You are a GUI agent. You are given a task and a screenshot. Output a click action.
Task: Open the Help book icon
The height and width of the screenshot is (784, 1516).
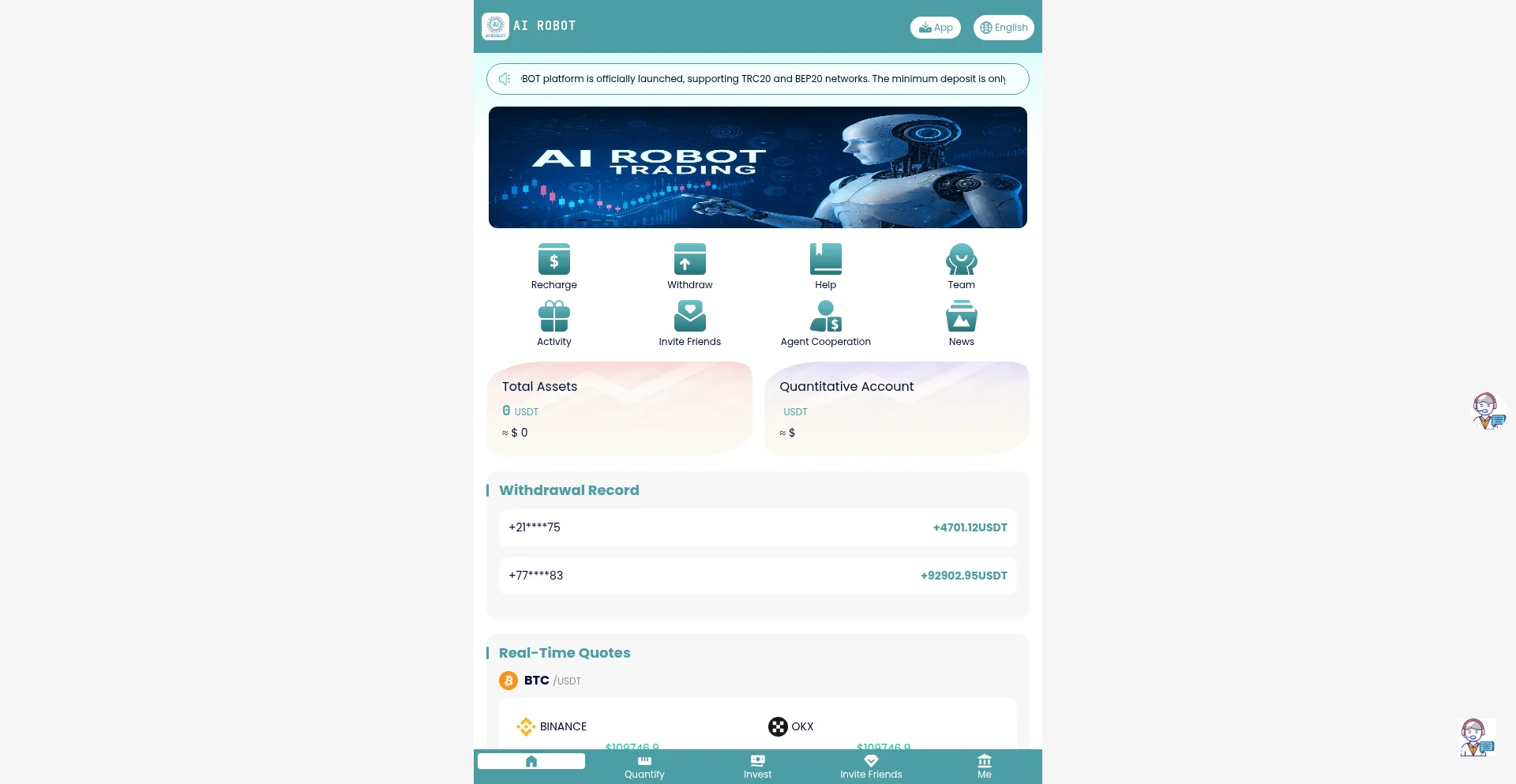(825, 260)
